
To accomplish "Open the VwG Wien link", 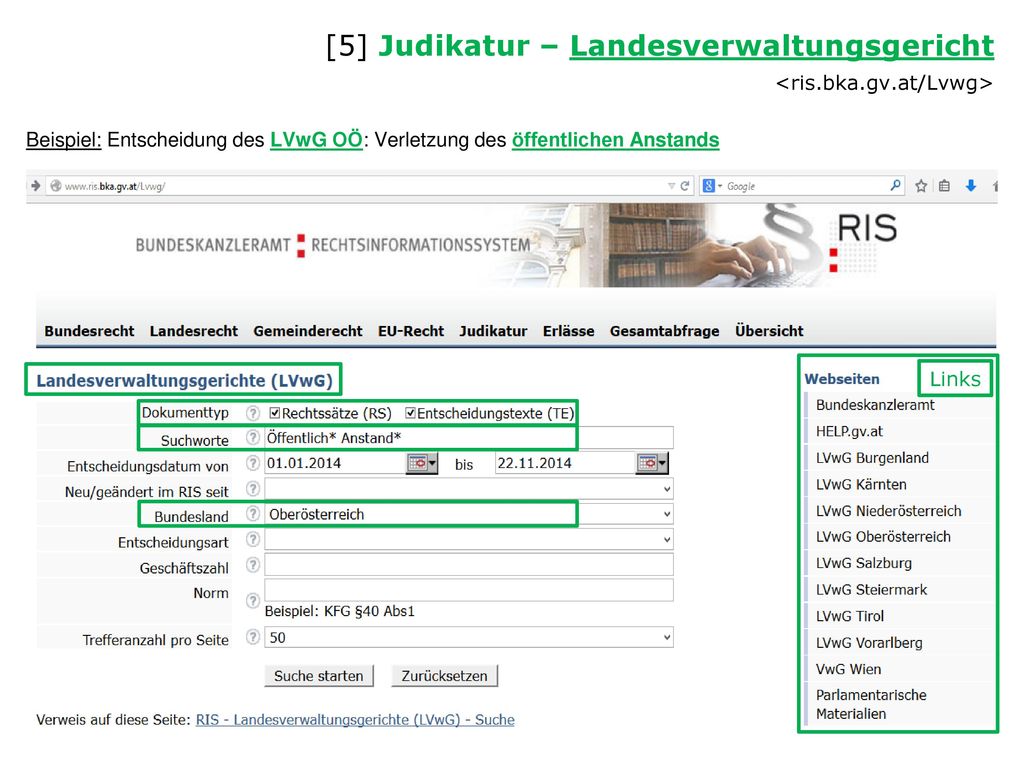I will [x=848, y=669].
